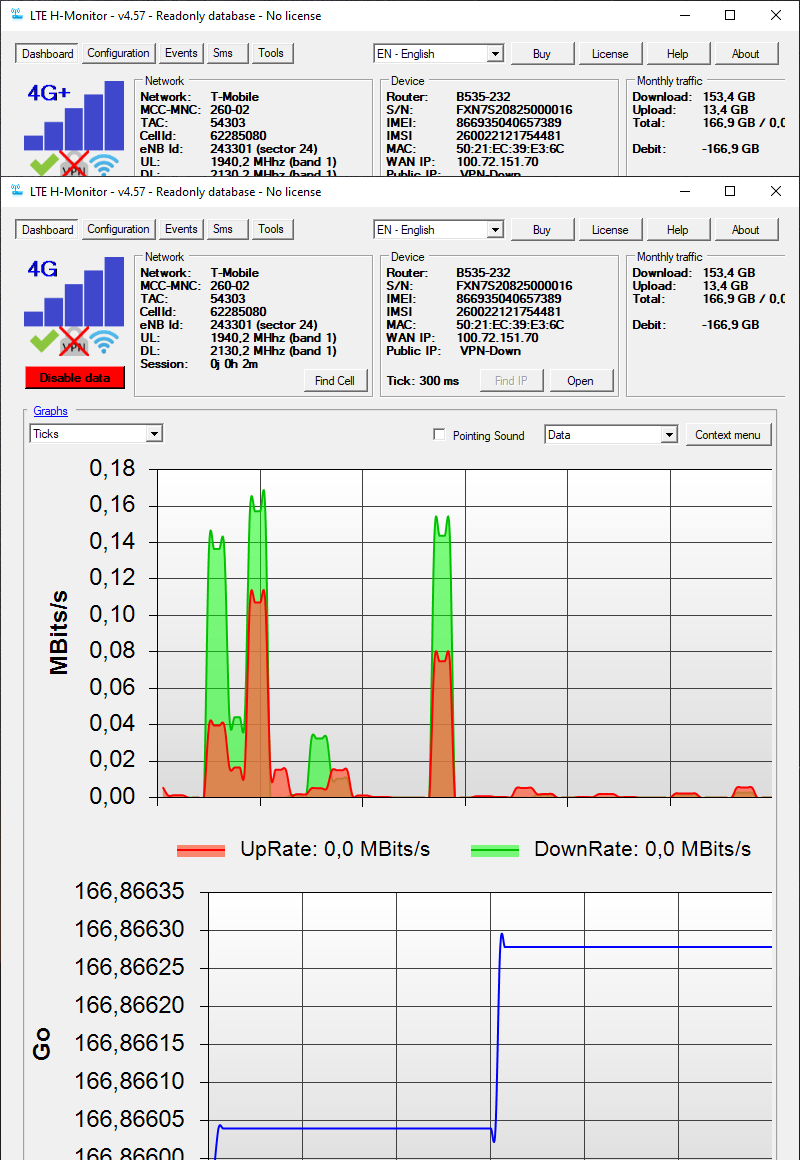
Task: Open Events tab in front window
Action: pyautogui.click(x=181, y=229)
